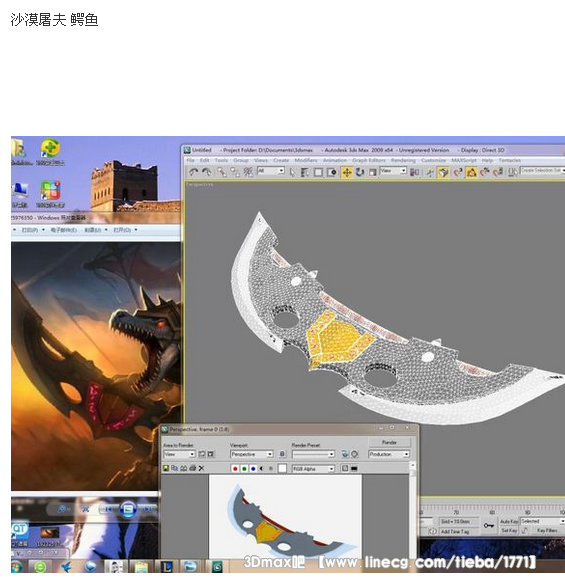Choose the Select and Link tool
565x579 pixels.
222,172
